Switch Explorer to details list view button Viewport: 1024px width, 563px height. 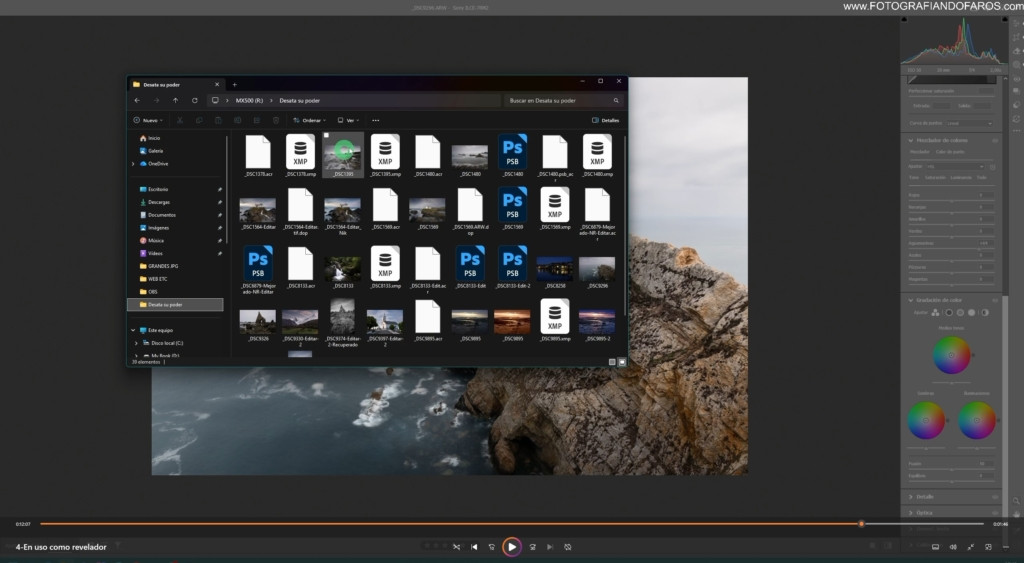(612, 362)
